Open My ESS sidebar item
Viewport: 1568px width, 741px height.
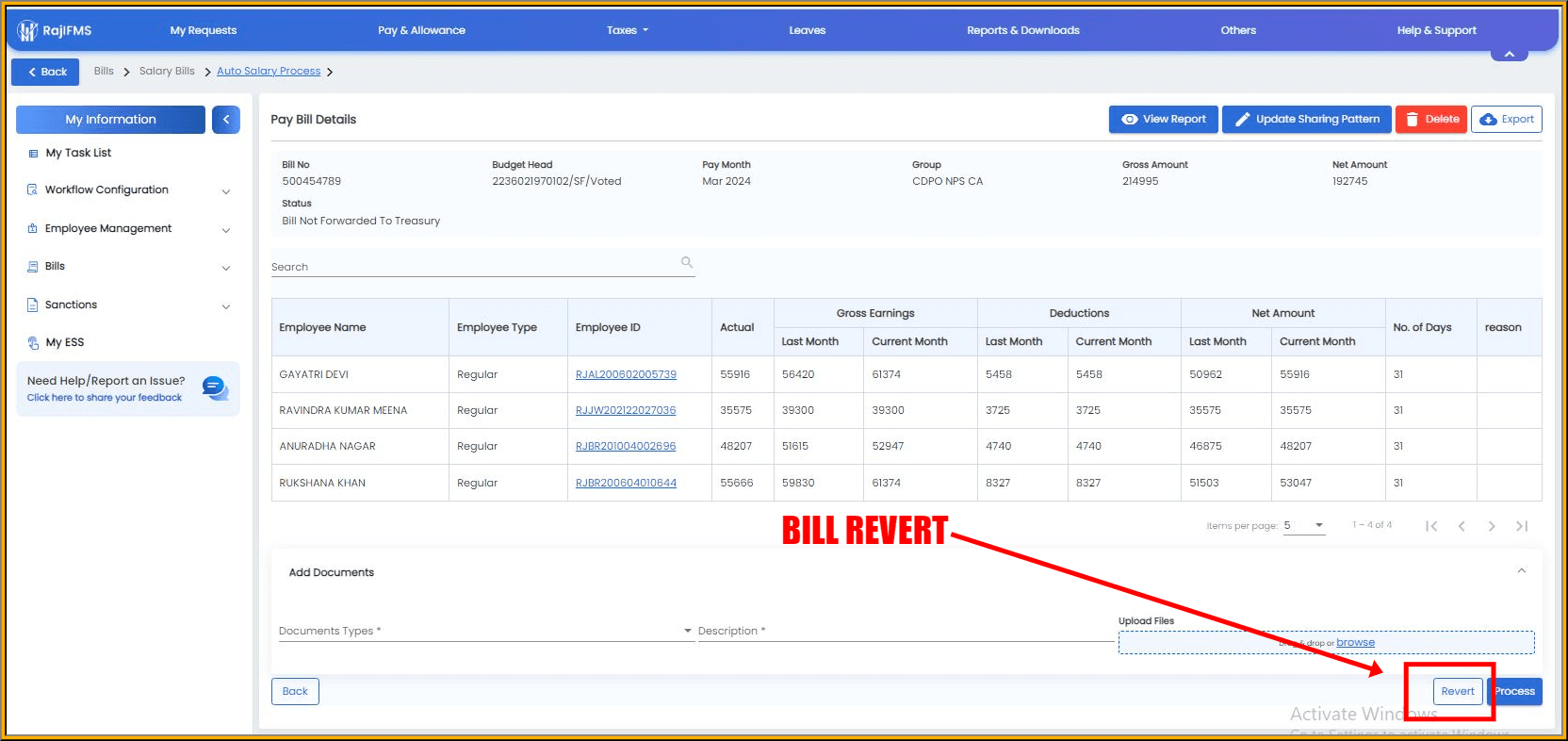click(x=65, y=342)
